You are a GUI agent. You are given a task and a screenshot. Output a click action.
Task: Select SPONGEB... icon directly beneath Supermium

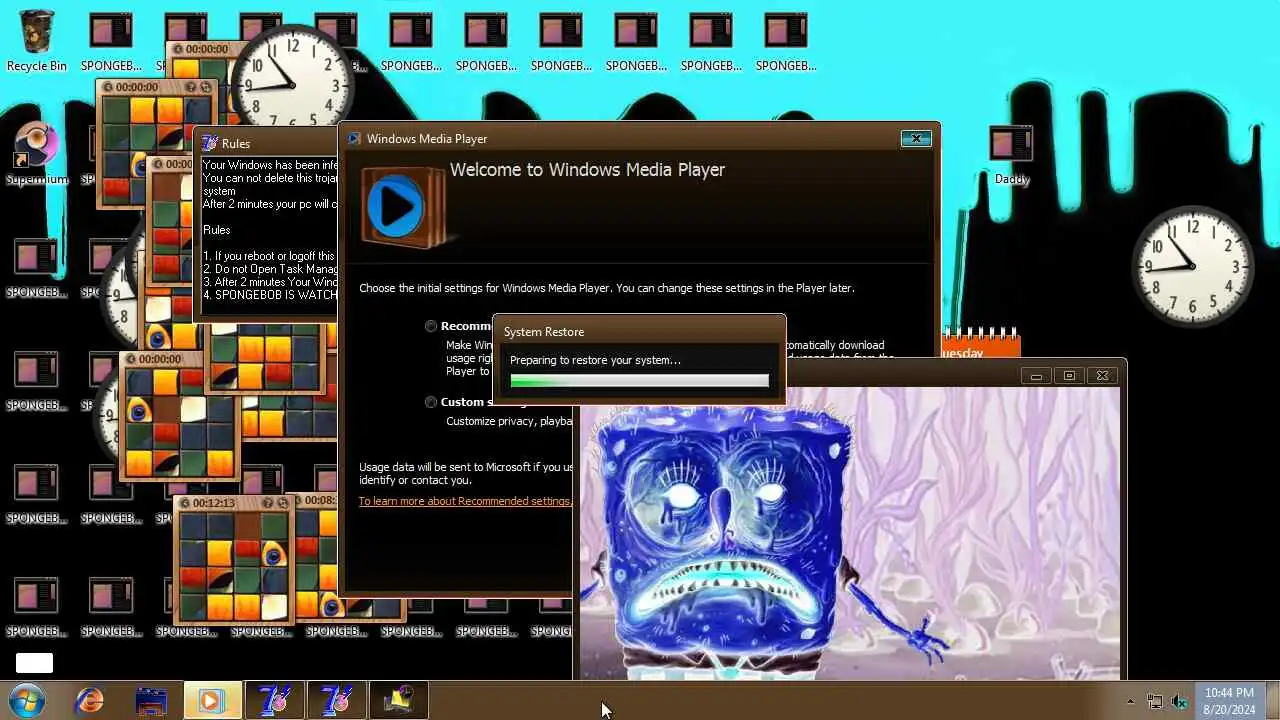(37, 266)
